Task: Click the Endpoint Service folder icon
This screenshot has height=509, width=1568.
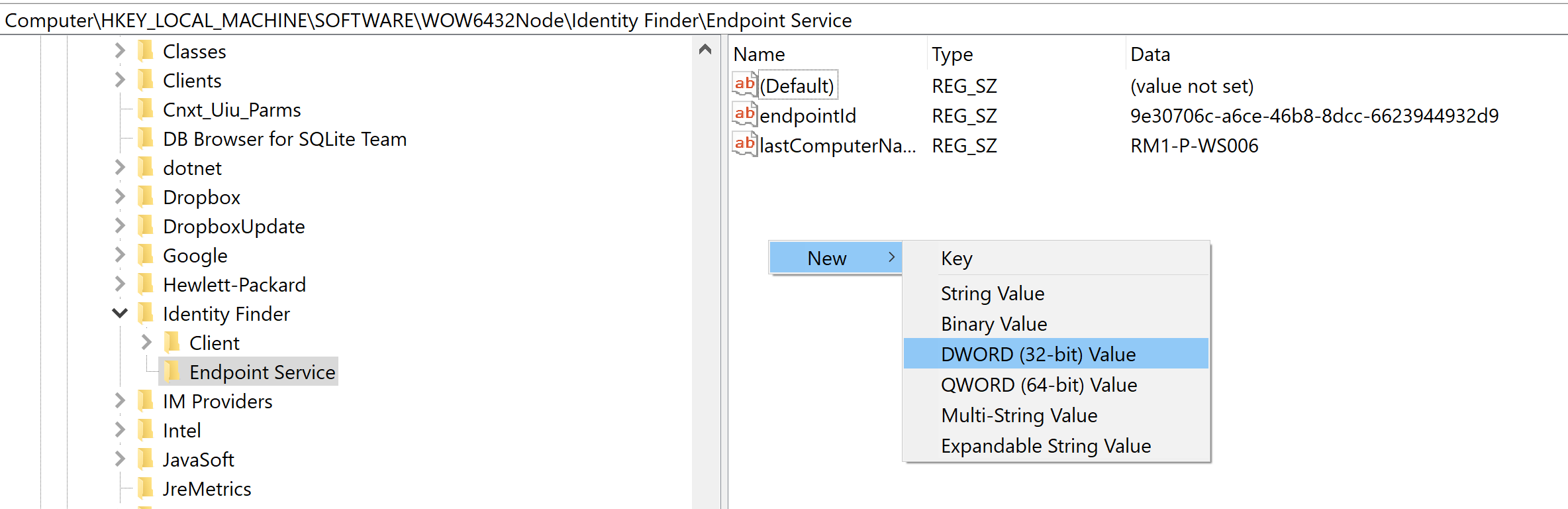Action: (172, 372)
